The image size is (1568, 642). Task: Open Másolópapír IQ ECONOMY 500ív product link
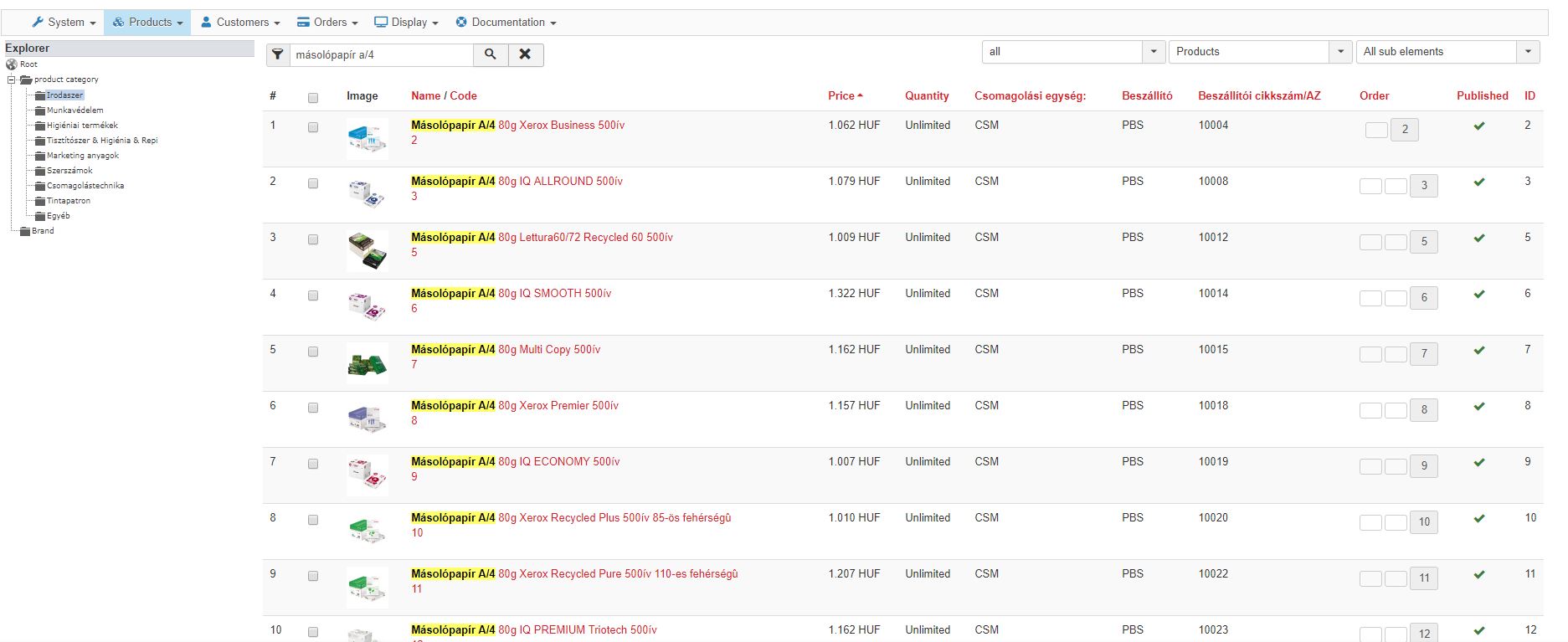click(x=515, y=462)
